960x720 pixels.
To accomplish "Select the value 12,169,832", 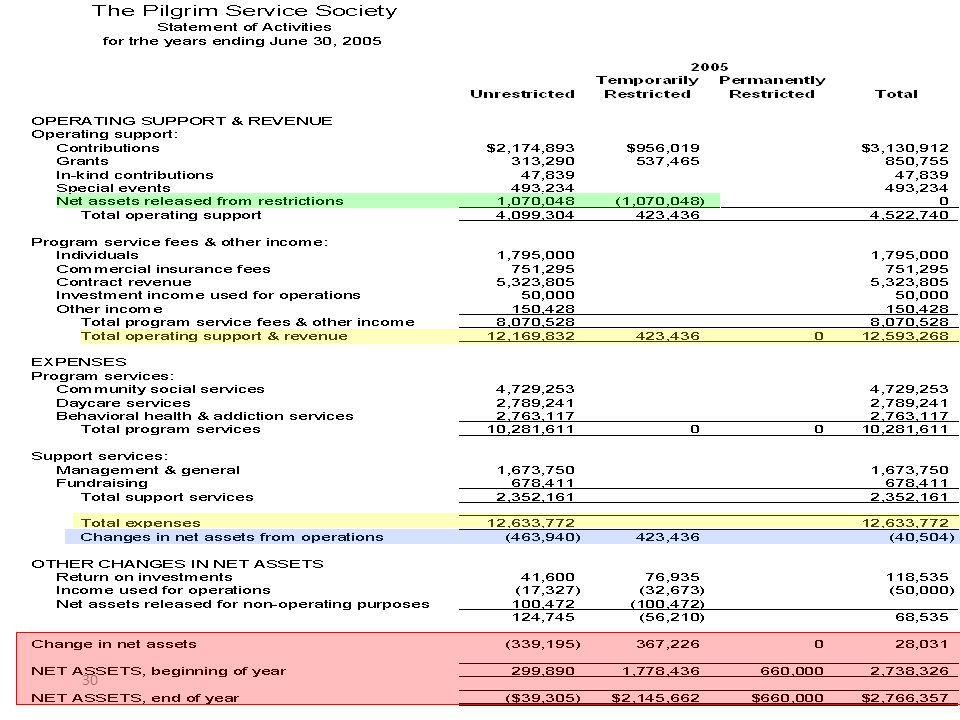I will point(531,336).
